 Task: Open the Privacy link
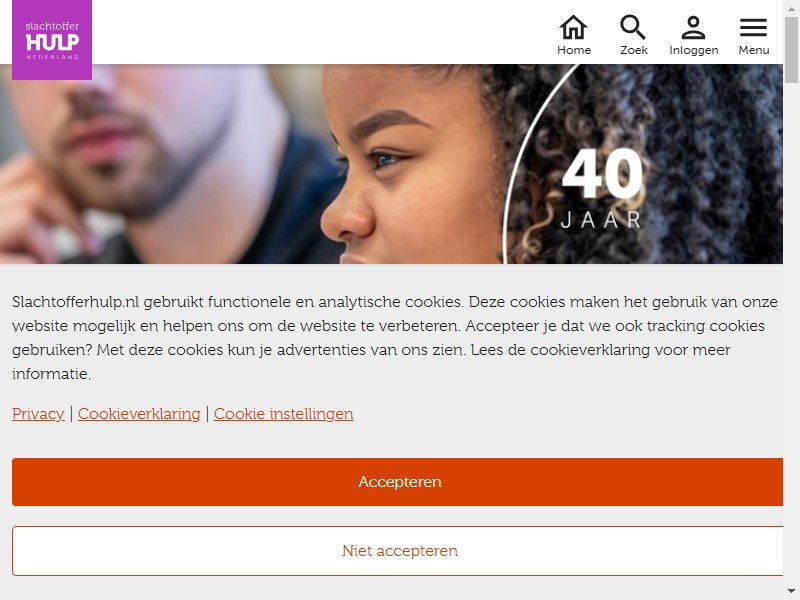click(x=38, y=414)
